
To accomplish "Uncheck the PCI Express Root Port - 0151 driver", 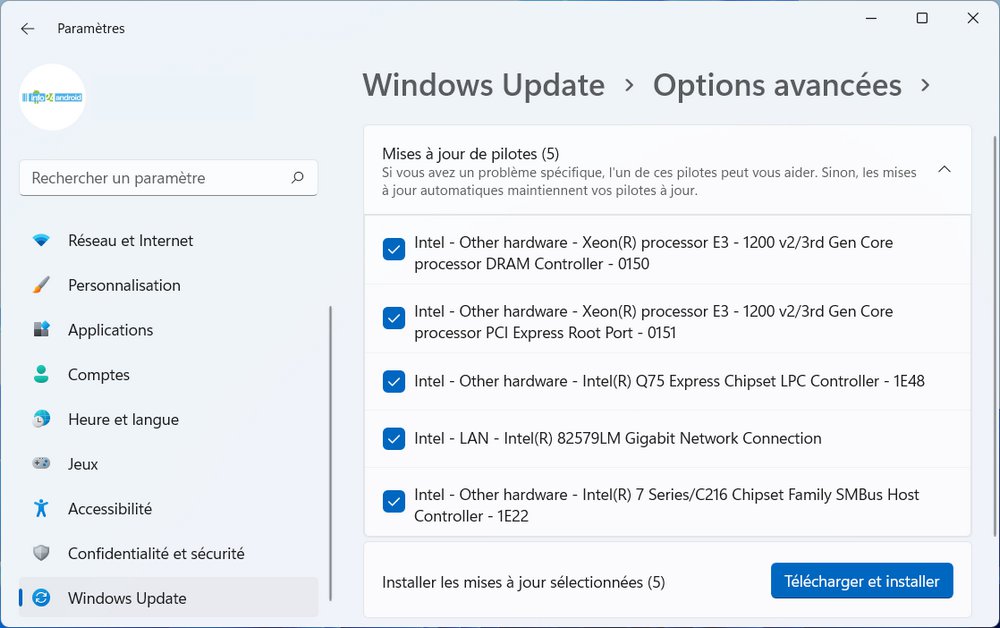I will 393,318.
